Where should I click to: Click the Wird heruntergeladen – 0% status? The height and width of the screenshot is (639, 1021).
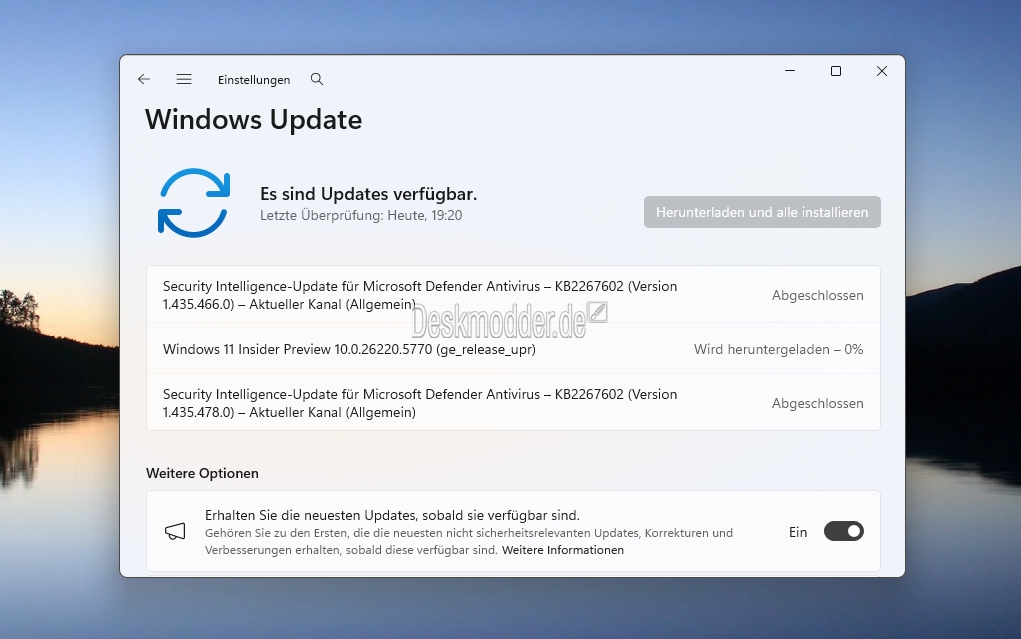[778, 349]
